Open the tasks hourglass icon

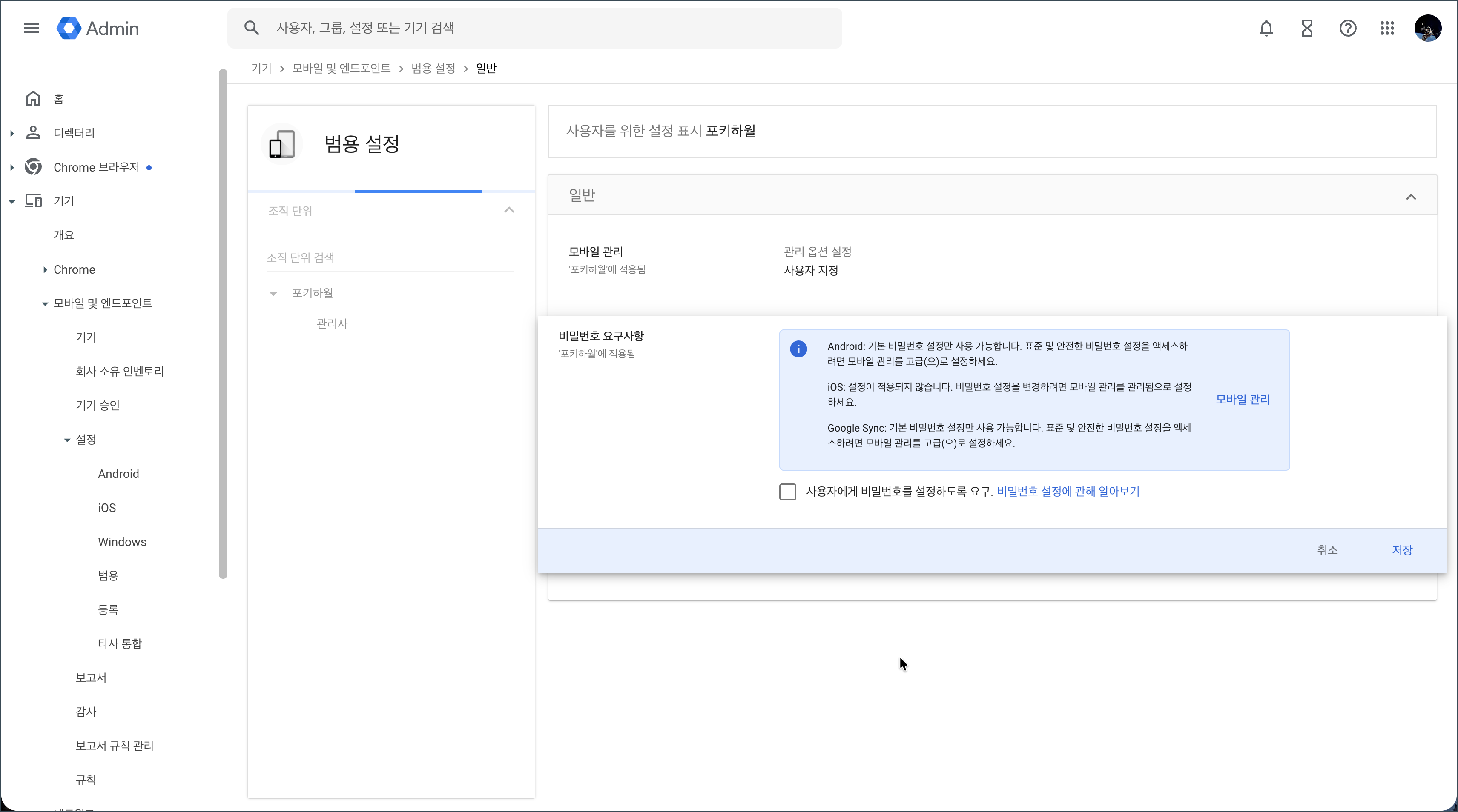[x=1307, y=28]
